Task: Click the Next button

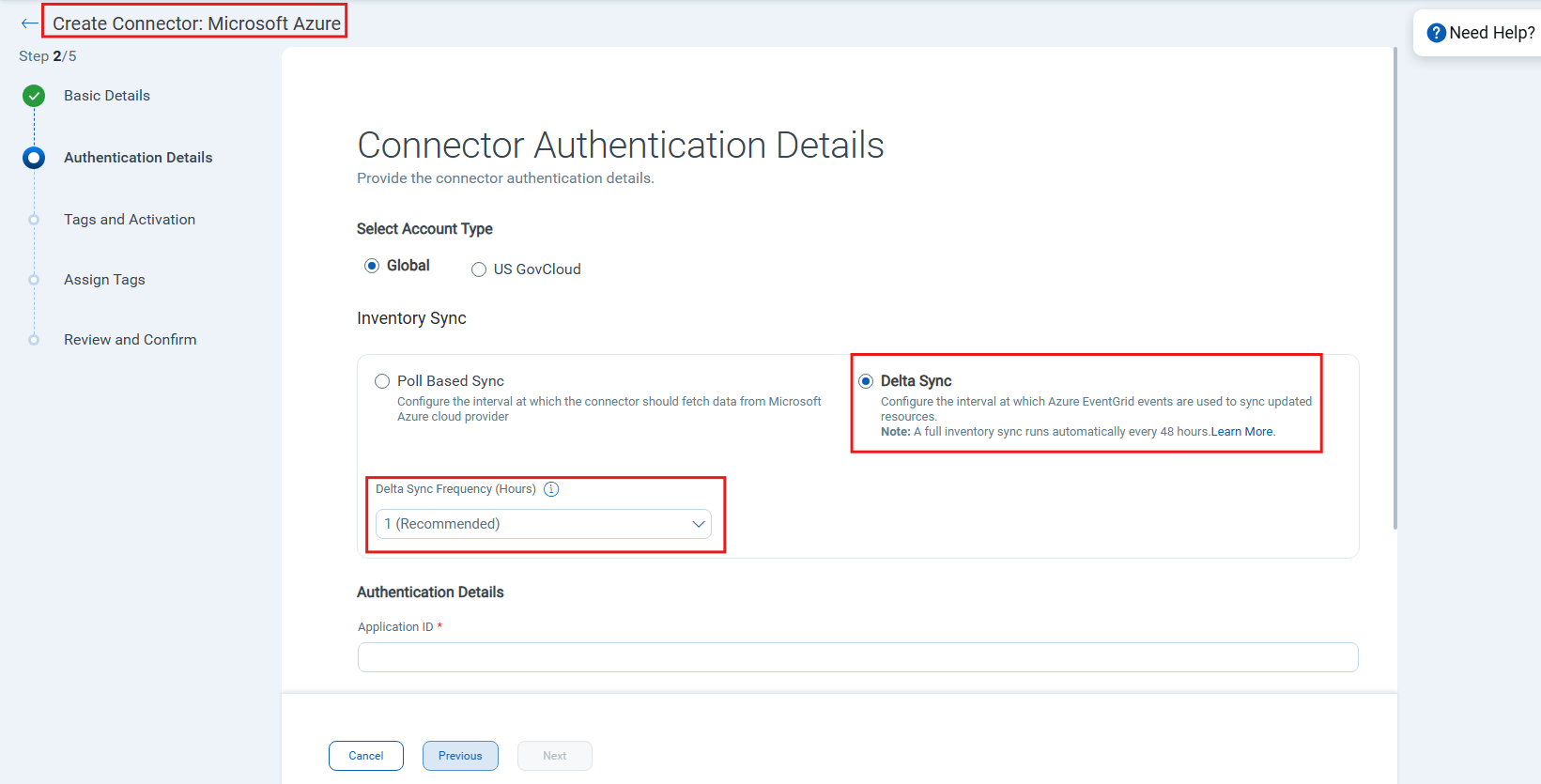Action: [x=555, y=756]
